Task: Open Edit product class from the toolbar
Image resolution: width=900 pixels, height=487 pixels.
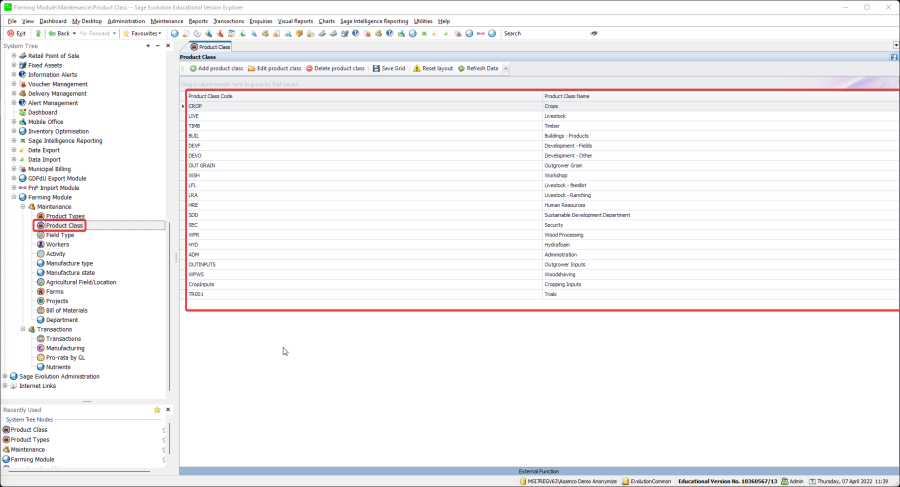Action: tap(274, 68)
